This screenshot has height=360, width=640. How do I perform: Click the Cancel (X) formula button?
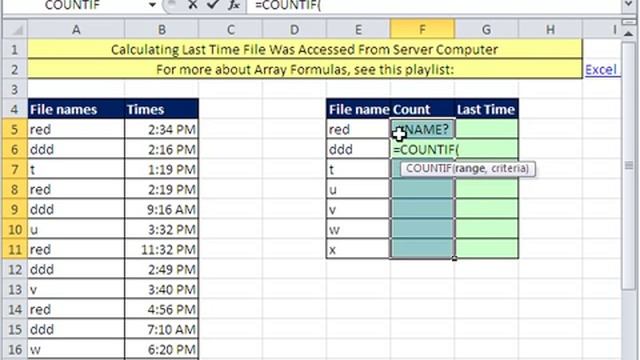193,5
